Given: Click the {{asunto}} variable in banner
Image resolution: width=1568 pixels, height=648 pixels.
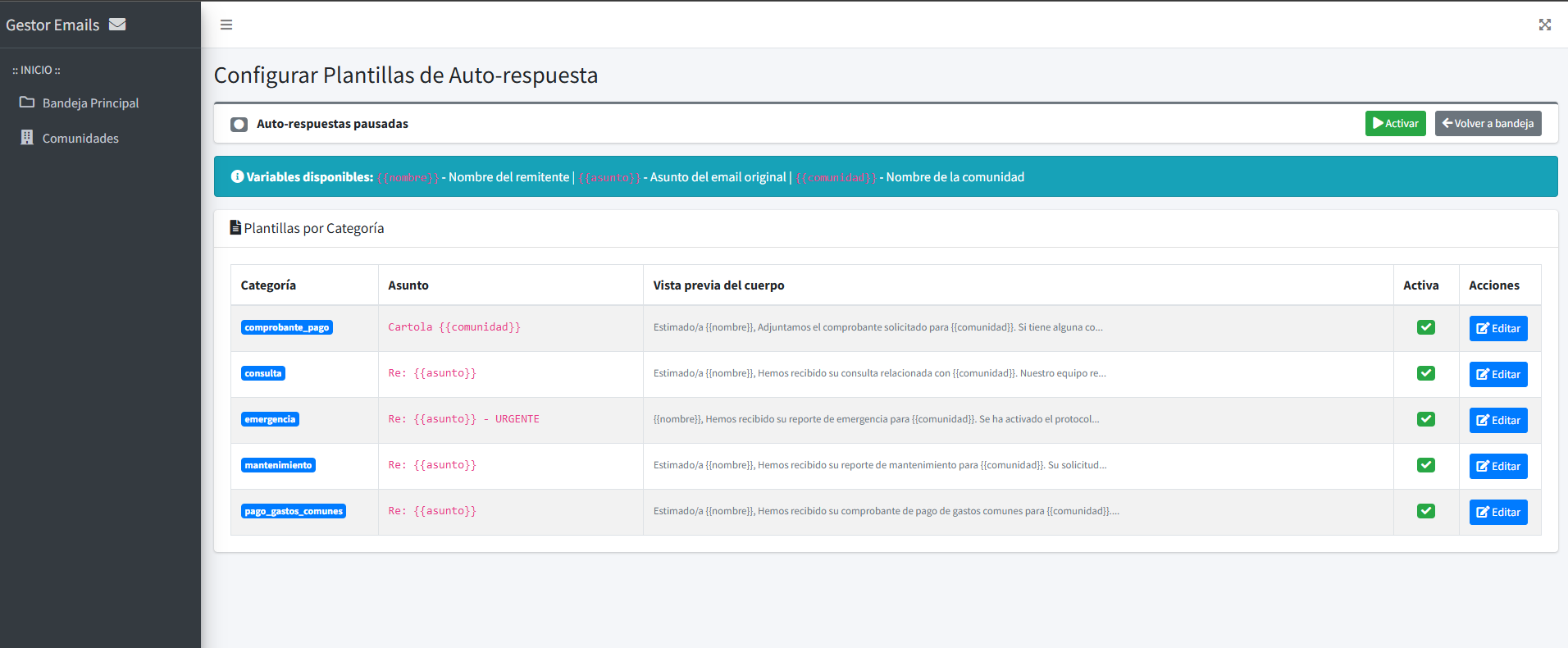Looking at the screenshot, I should [609, 177].
